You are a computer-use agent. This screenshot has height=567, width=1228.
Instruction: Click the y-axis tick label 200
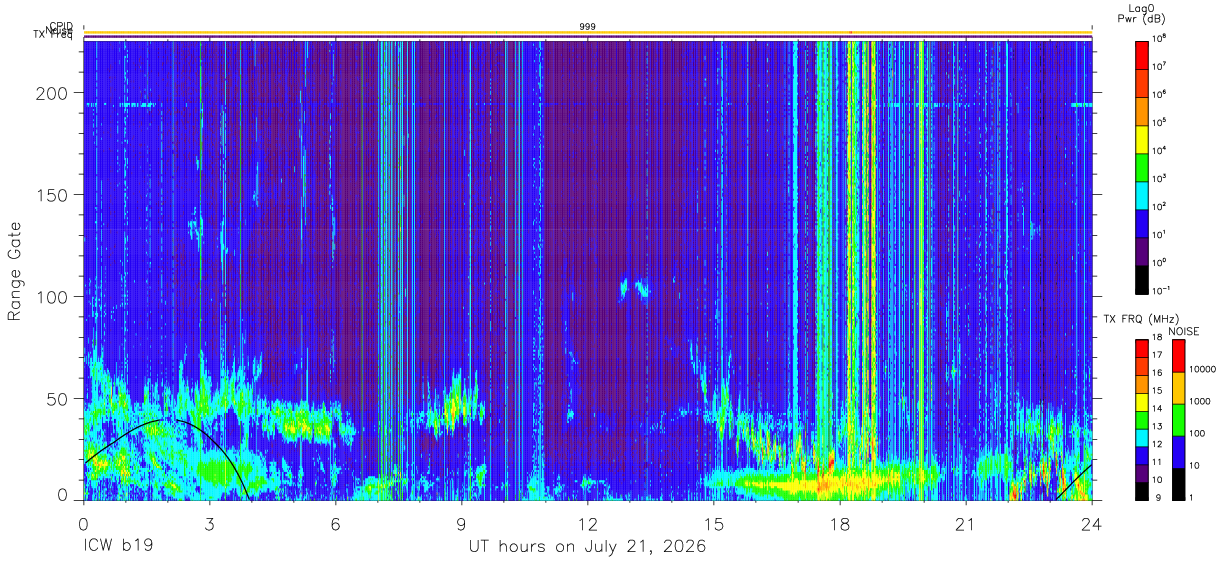point(52,93)
